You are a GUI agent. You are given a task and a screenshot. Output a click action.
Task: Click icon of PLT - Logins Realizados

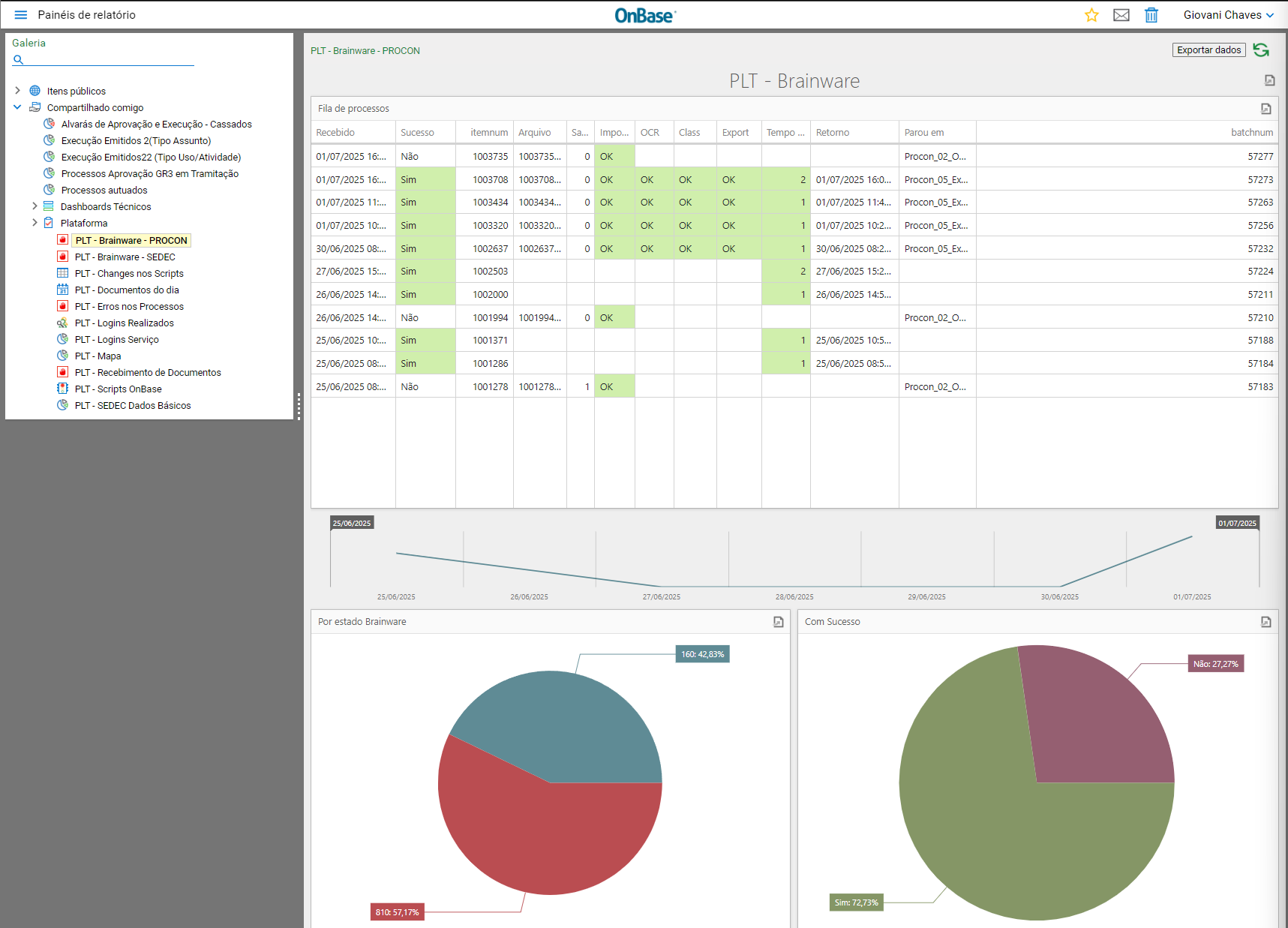(x=63, y=323)
